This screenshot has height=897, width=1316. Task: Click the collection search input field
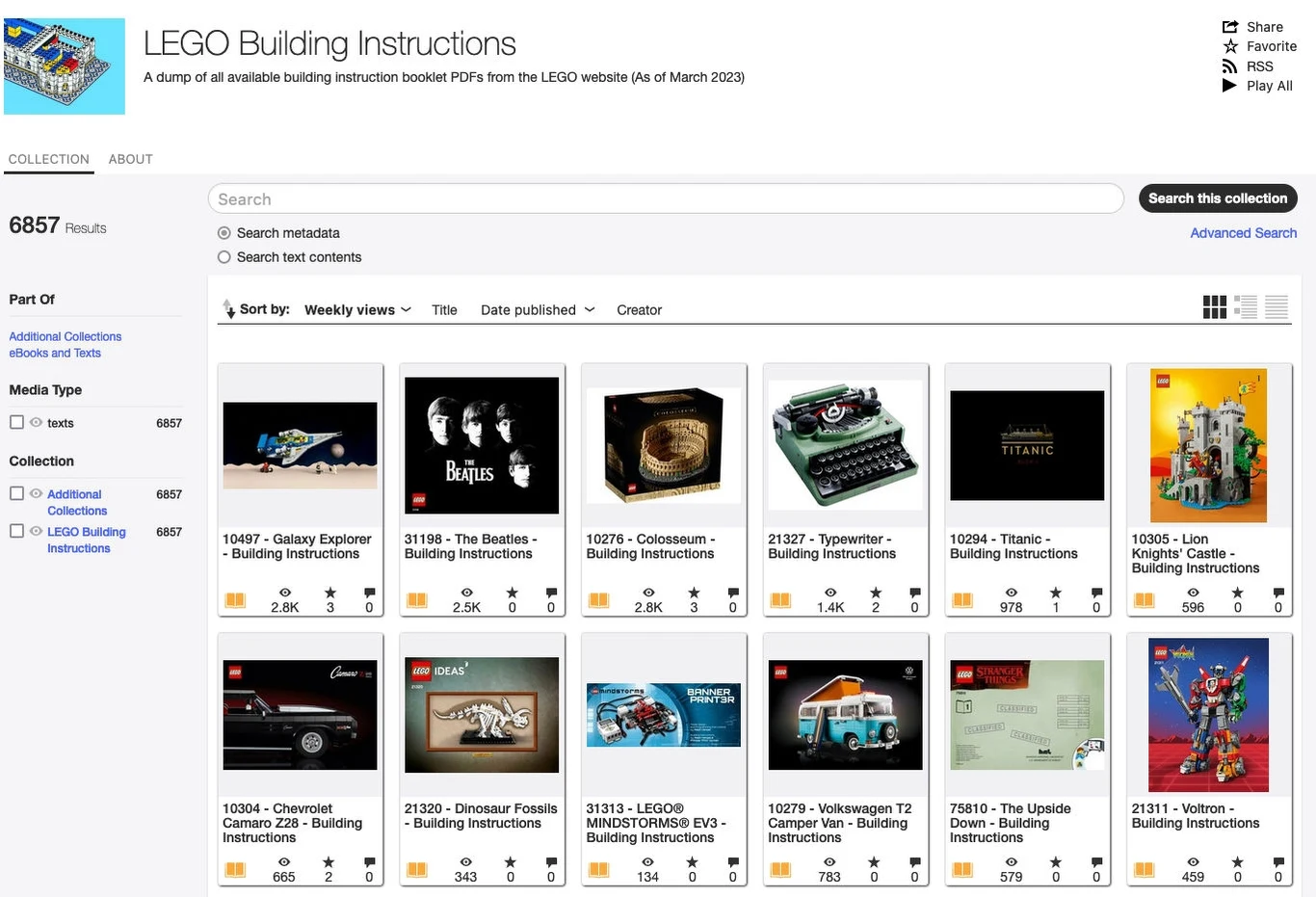tap(666, 198)
